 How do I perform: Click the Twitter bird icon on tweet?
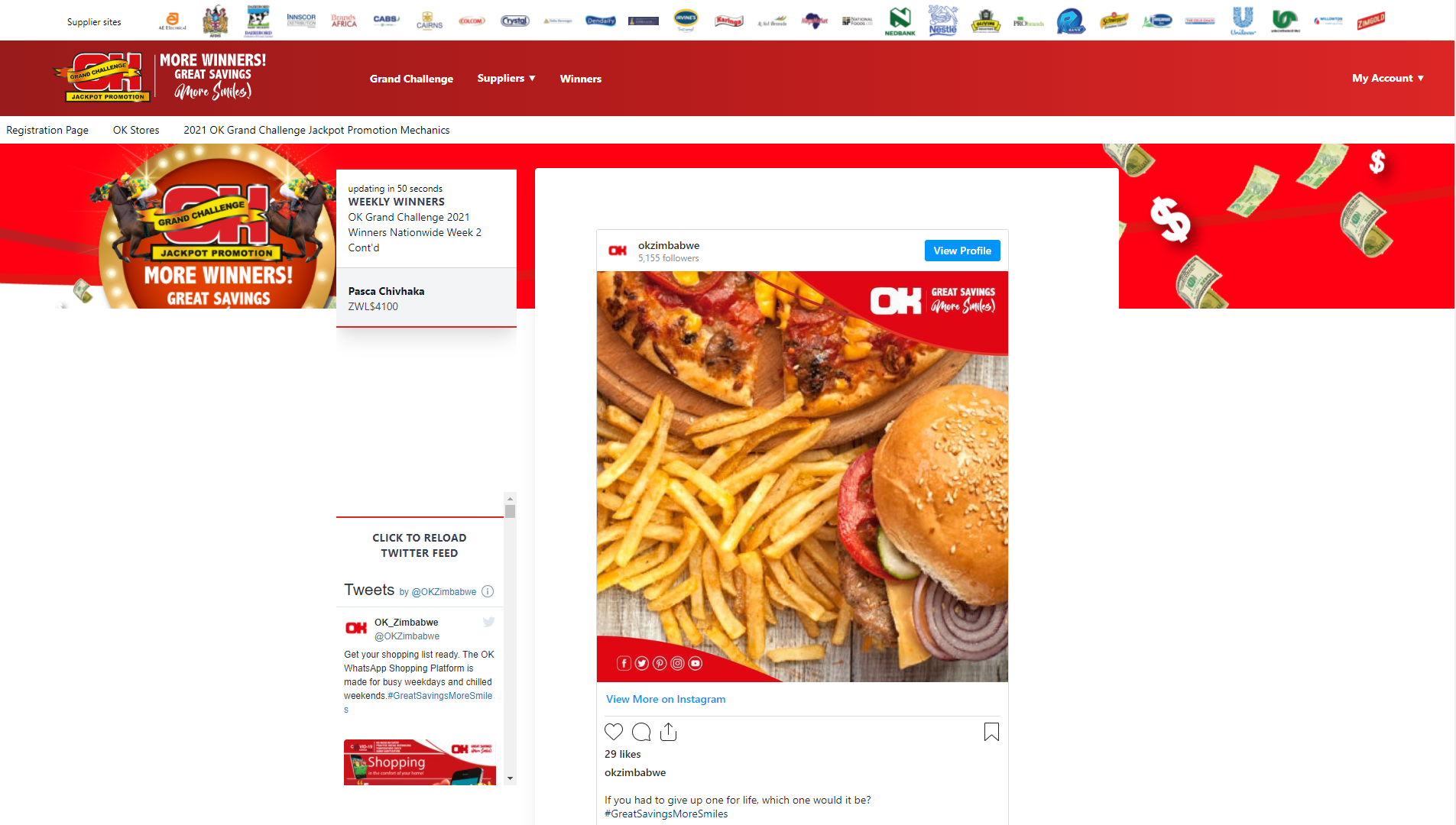tap(488, 622)
